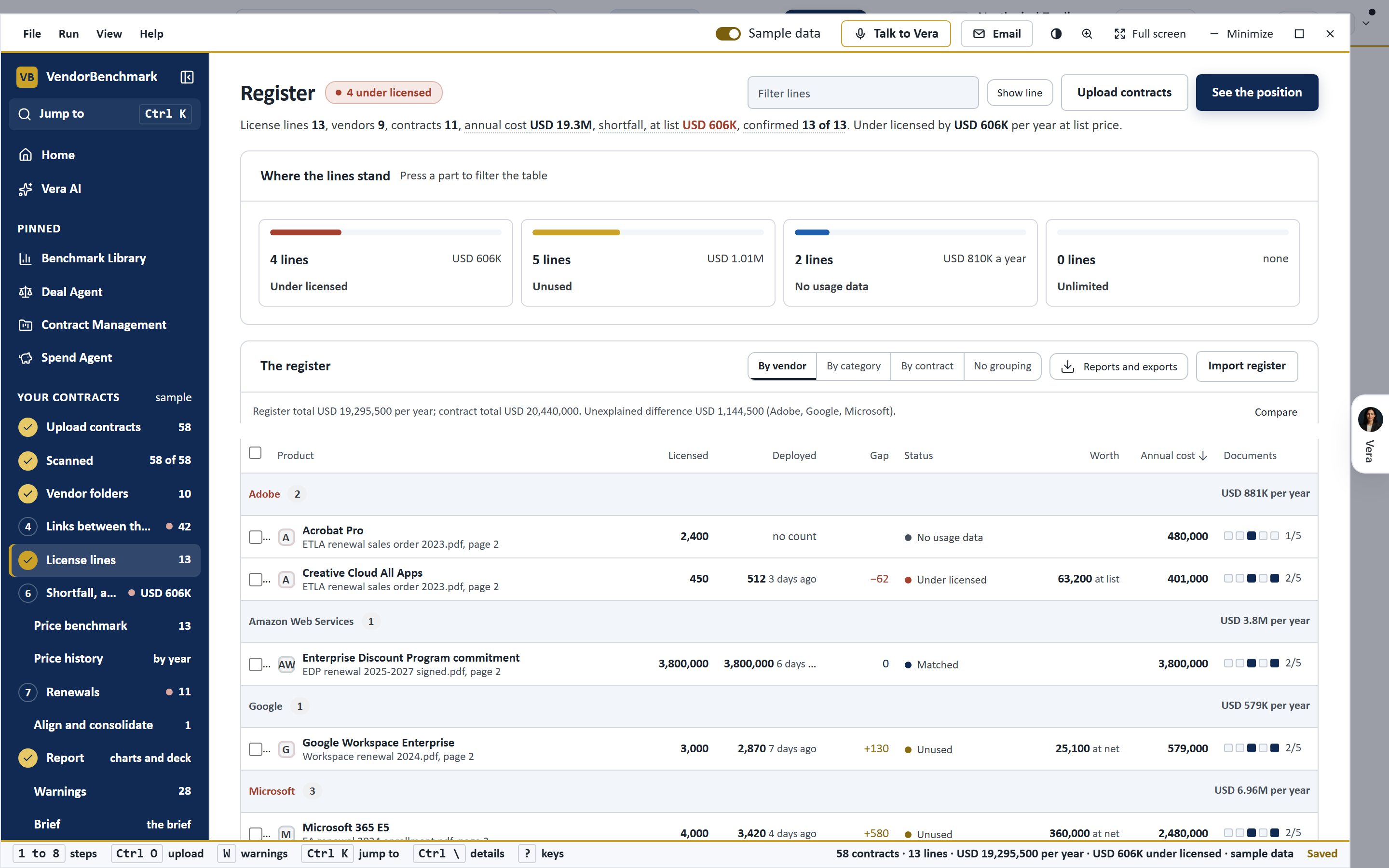Click the See the position button
The width and height of the screenshot is (1389, 868).
pyautogui.click(x=1257, y=93)
